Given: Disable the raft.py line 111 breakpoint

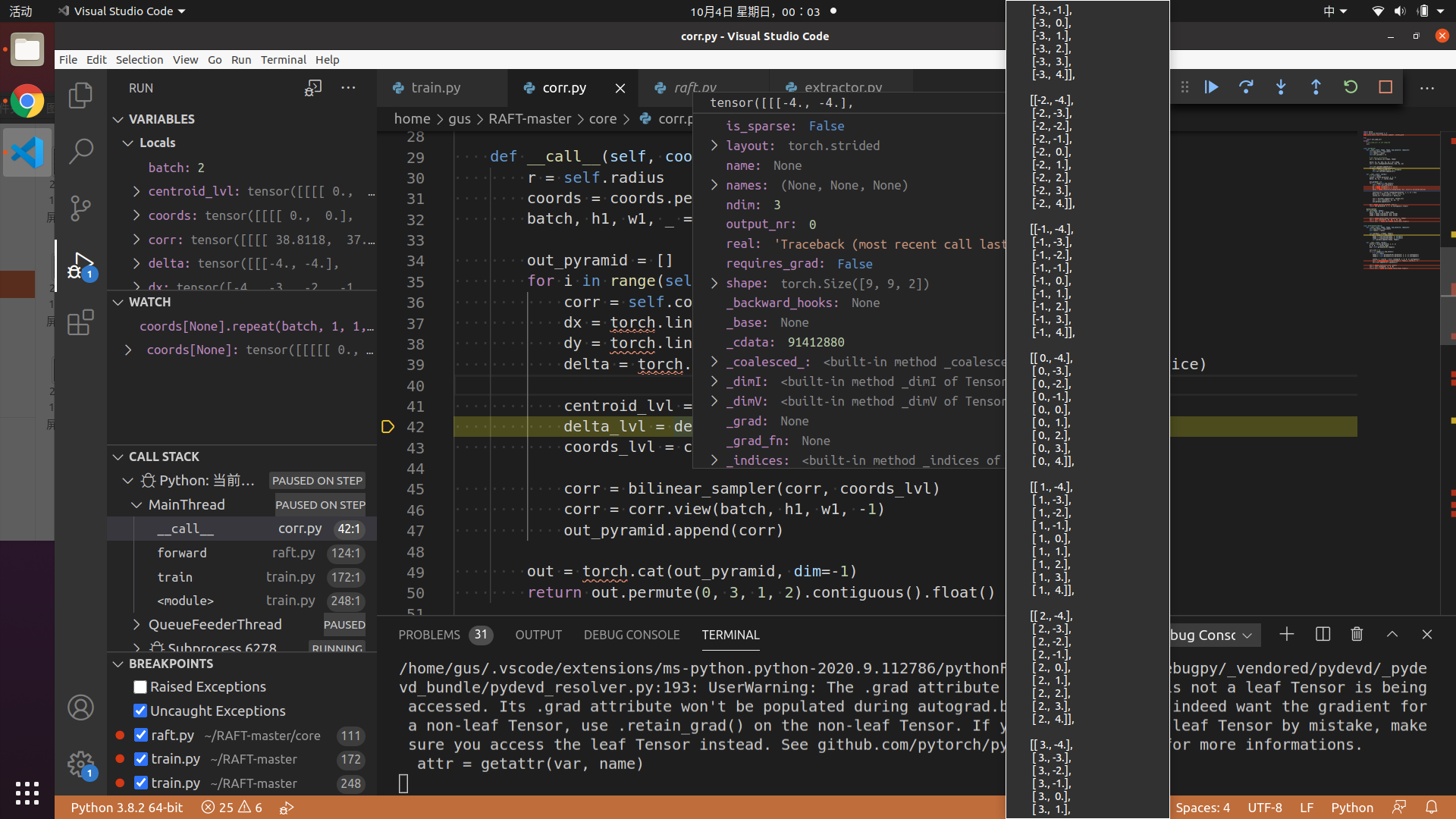Looking at the screenshot, I should (x=140, y=736).
